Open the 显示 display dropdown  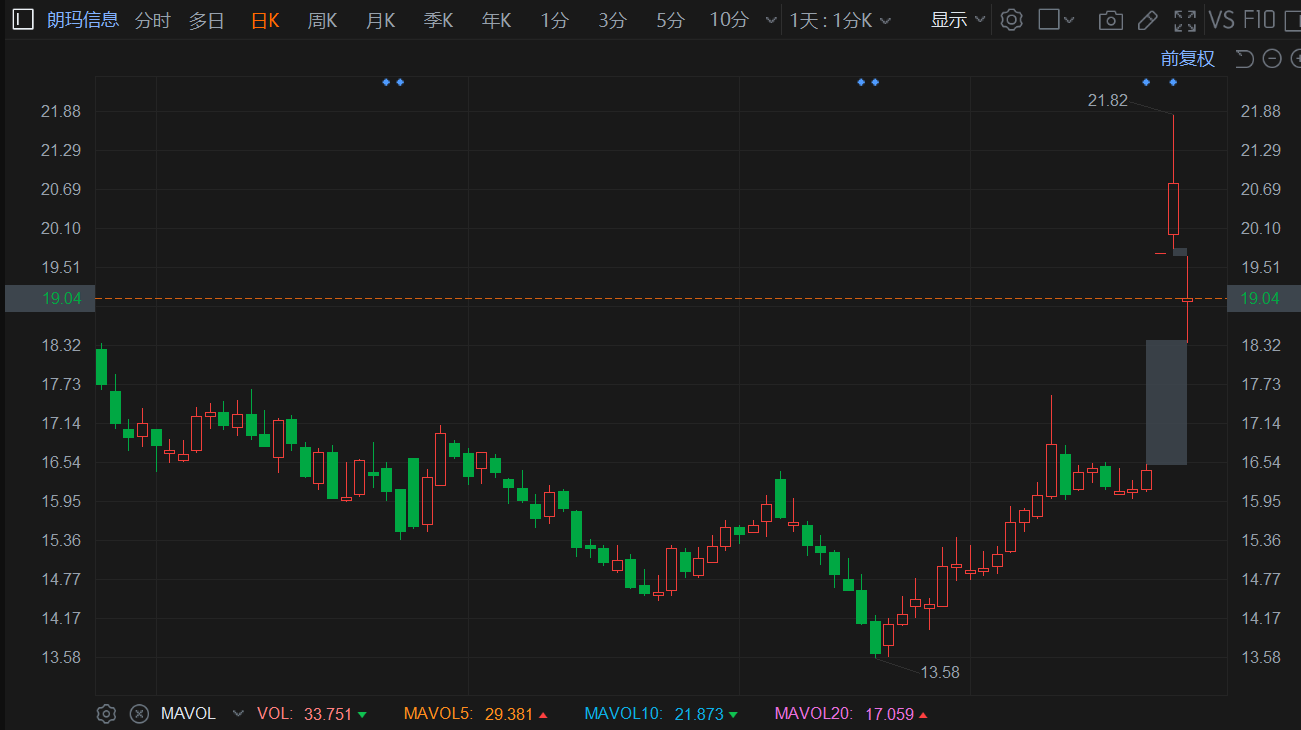(958, 19)
